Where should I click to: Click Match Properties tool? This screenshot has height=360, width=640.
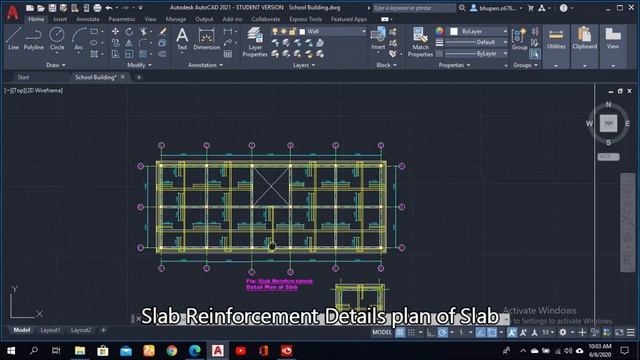click(x=420, y=42)
